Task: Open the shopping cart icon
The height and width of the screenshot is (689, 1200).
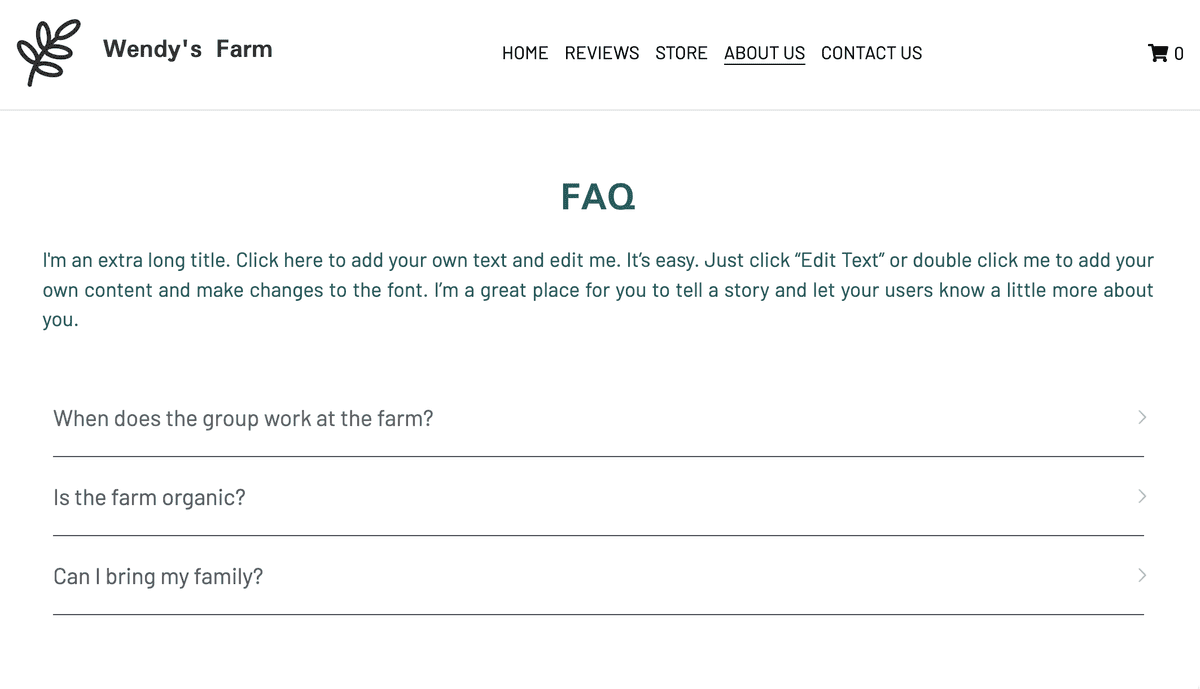Action: pyautogui.click(x=1158, y=53)
